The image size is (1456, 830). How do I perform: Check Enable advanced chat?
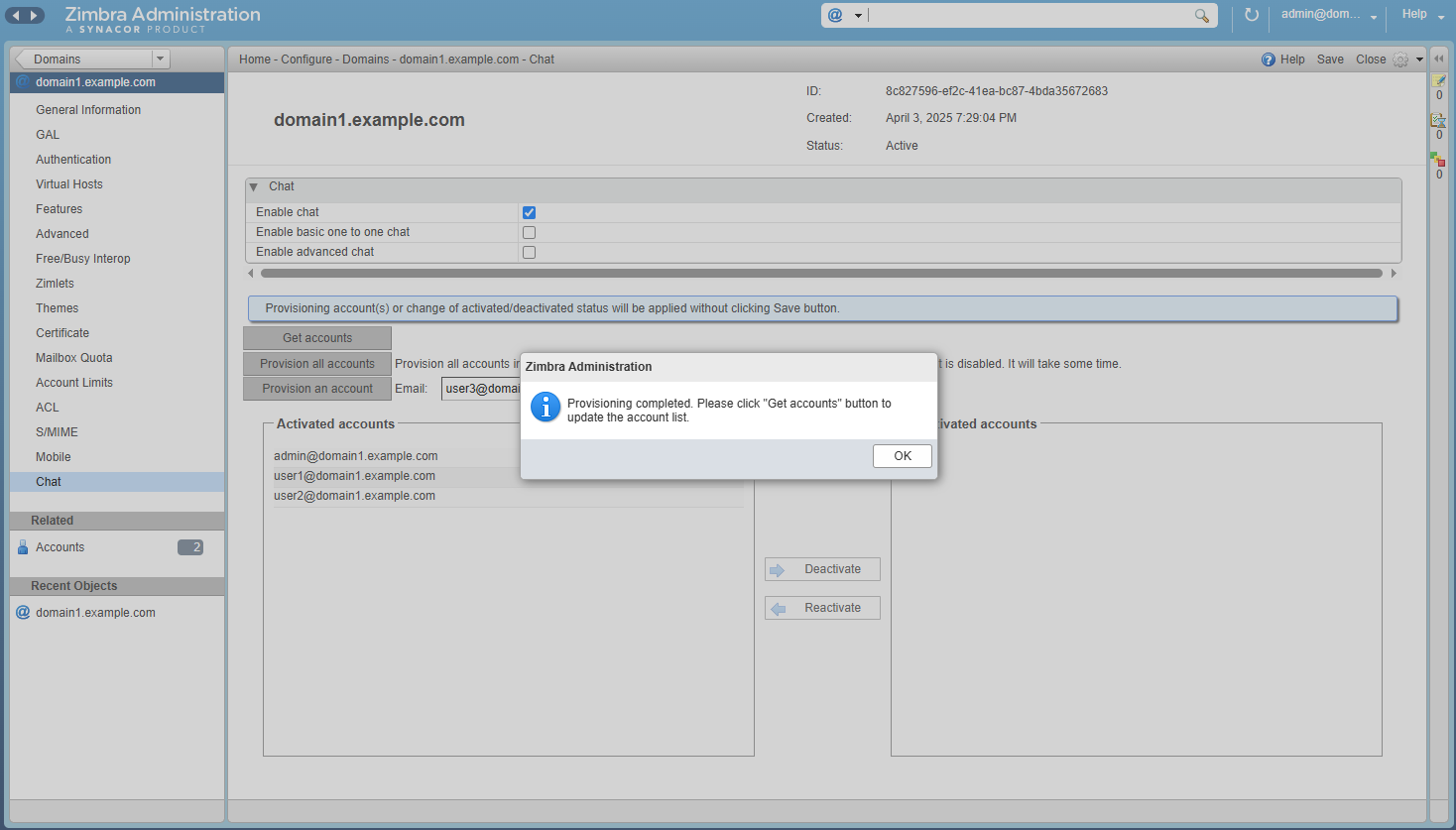pos(529,252)
